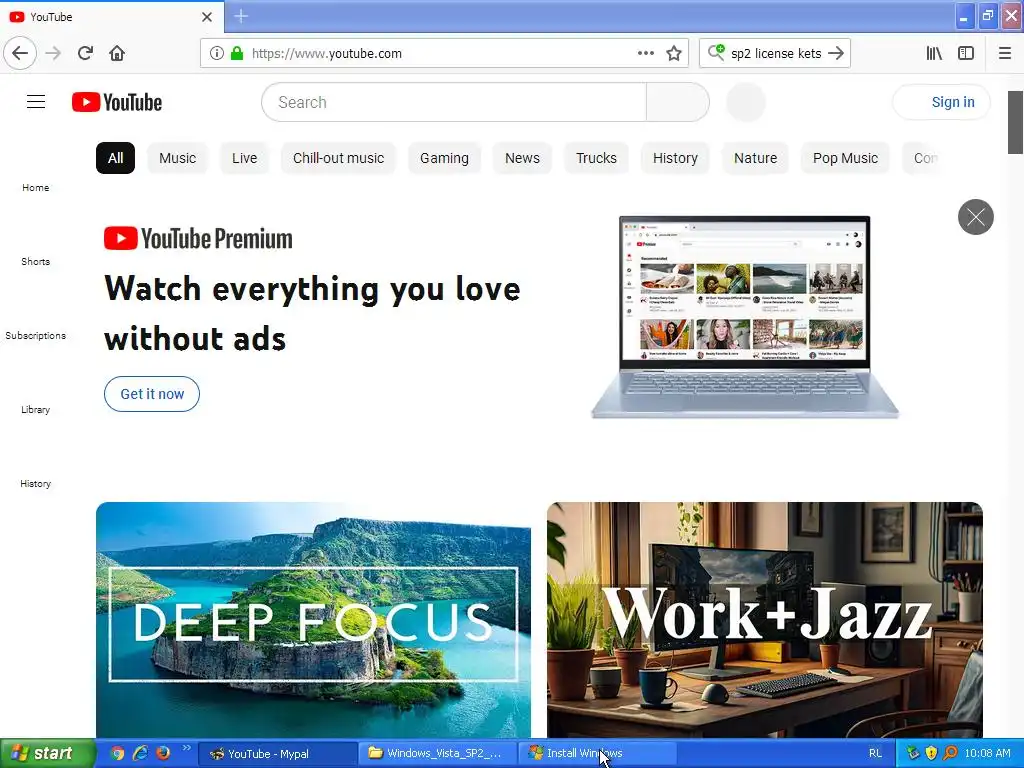Close the YouTube browser tab
Image resolution: width=1024 pixels, height=768 pixels.
click(x=207, y=17)
